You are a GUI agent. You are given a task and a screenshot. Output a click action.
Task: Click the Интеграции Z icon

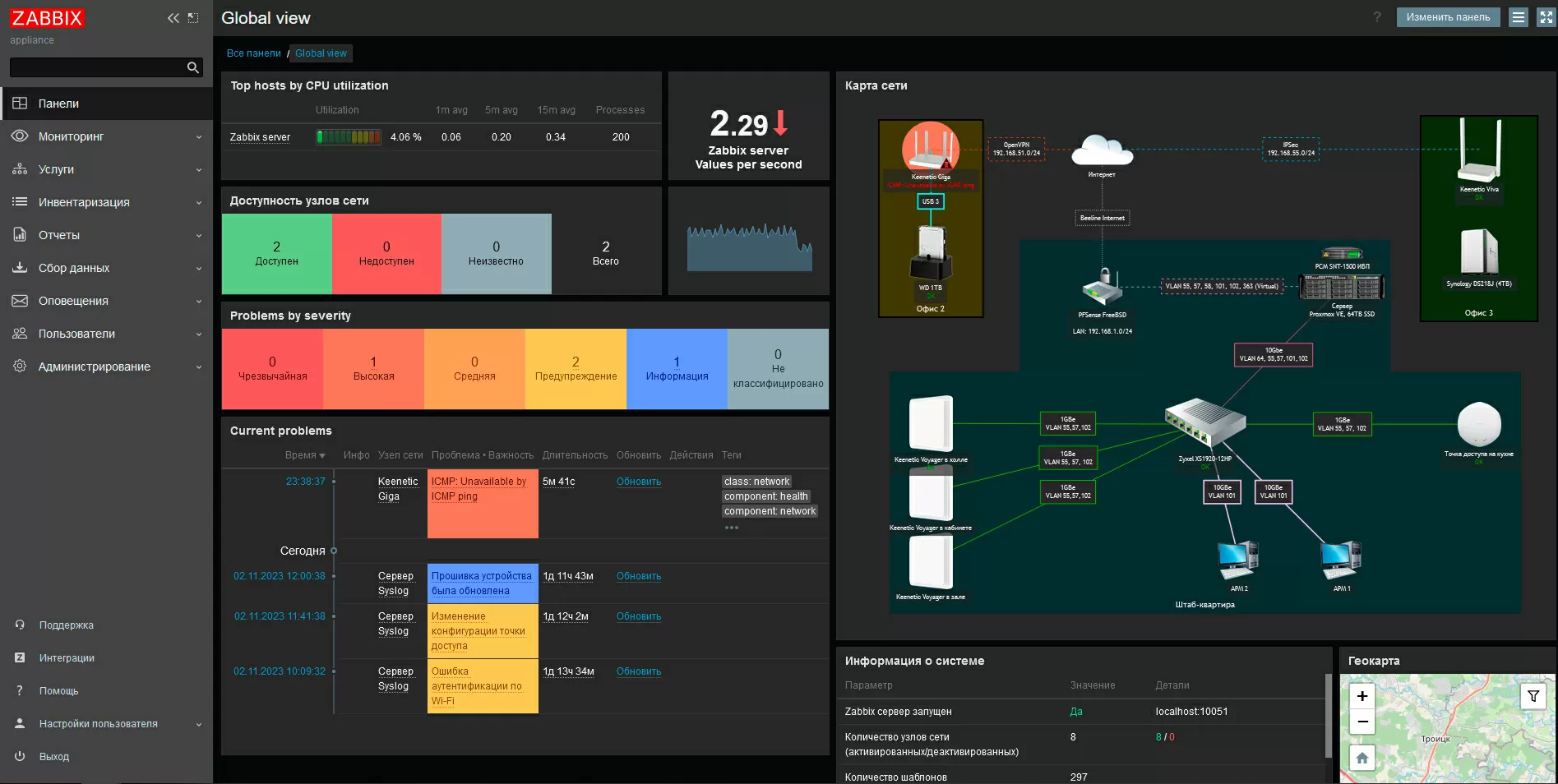point(20,657)
